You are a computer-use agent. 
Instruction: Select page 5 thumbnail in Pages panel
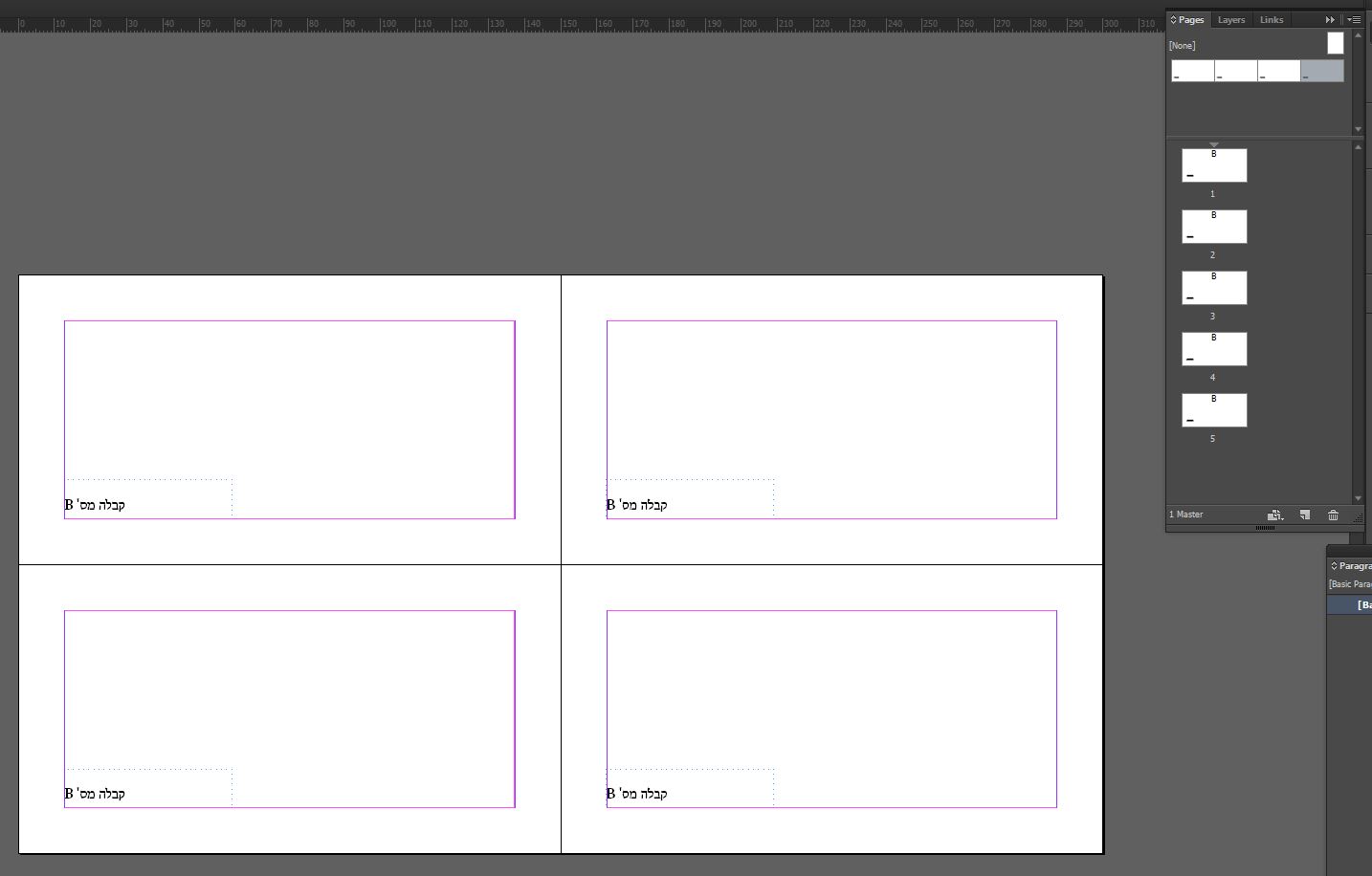point(1214,410)
